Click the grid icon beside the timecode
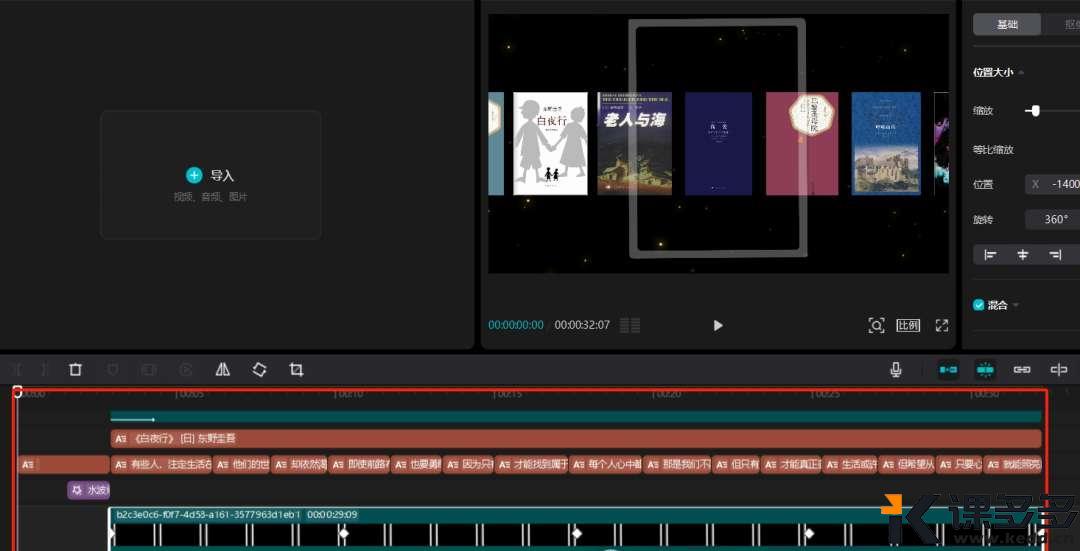 click(x=630, y=325)
